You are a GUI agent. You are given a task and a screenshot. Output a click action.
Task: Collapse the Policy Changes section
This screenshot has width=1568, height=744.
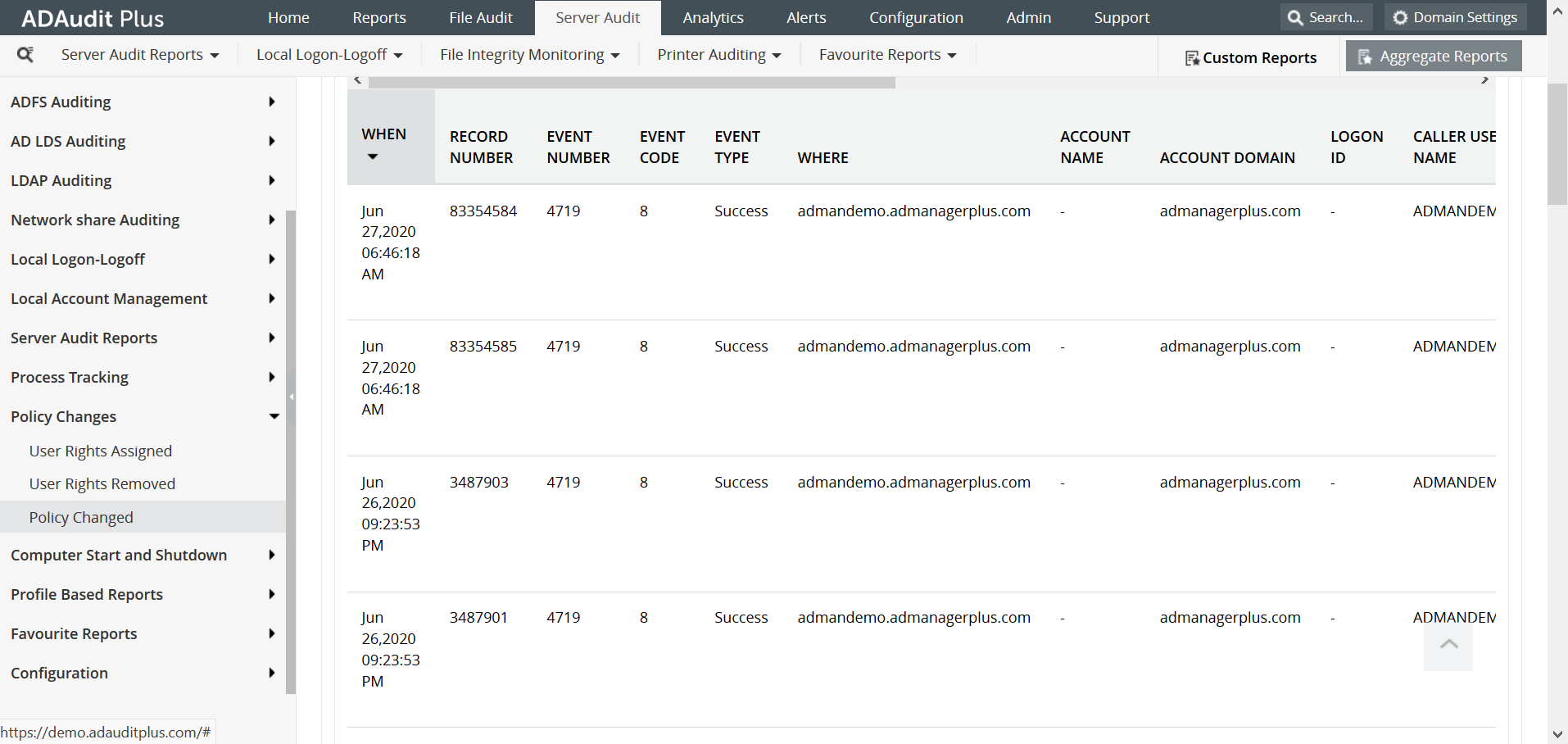point(274,416)
